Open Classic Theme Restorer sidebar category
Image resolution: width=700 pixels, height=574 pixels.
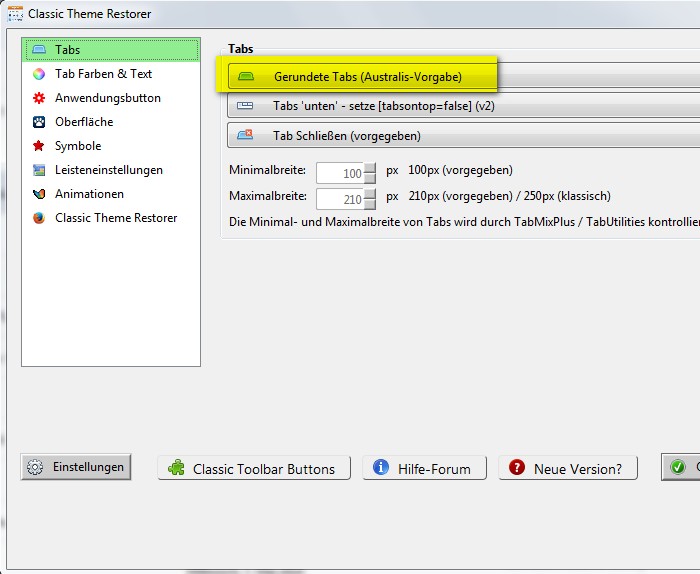tap(111, 218)
